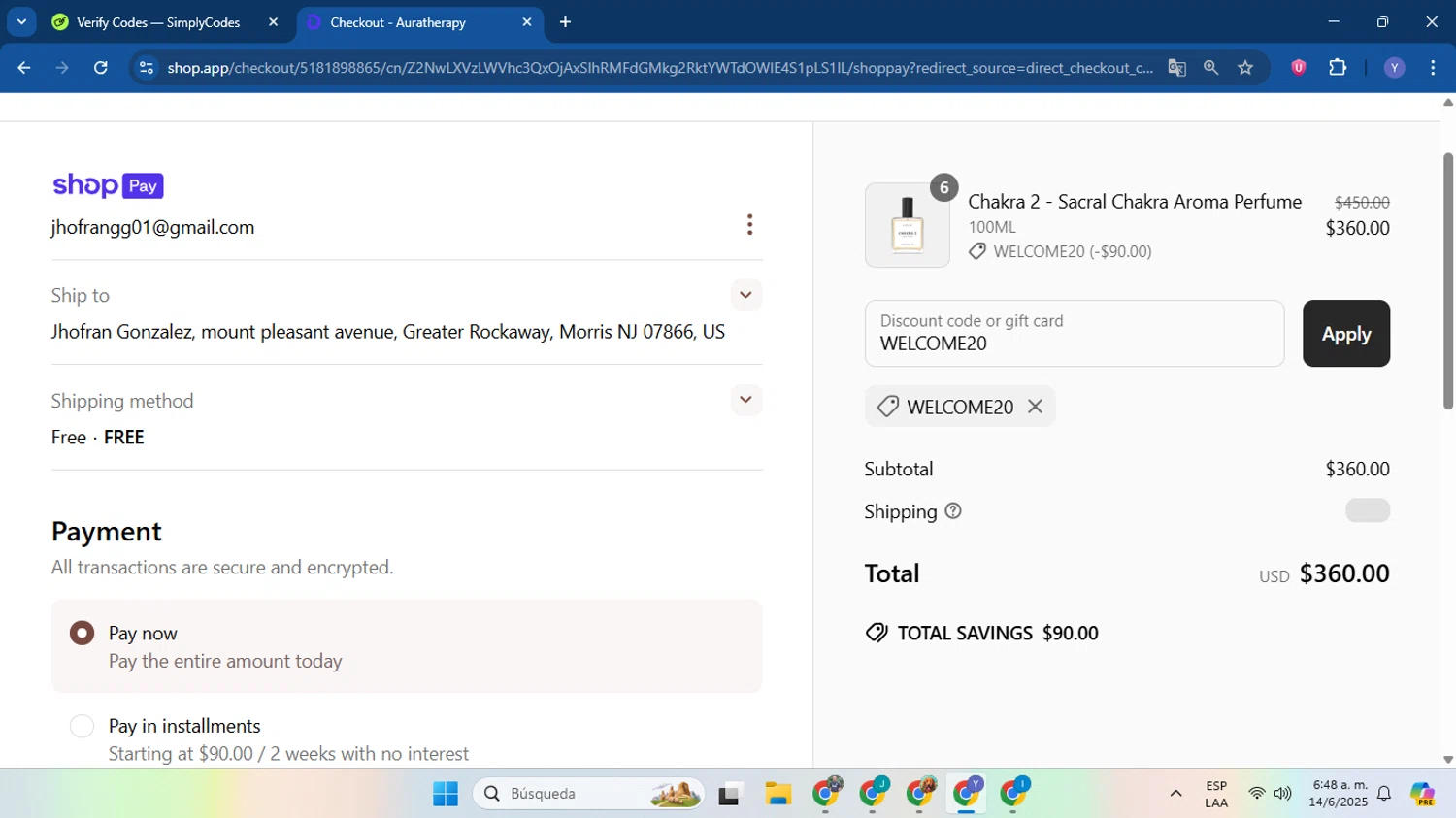This screenshot has width=1456, height=818.
Task: Translate this page icon
Action: pyautogui.click(x=1177, y=68)
